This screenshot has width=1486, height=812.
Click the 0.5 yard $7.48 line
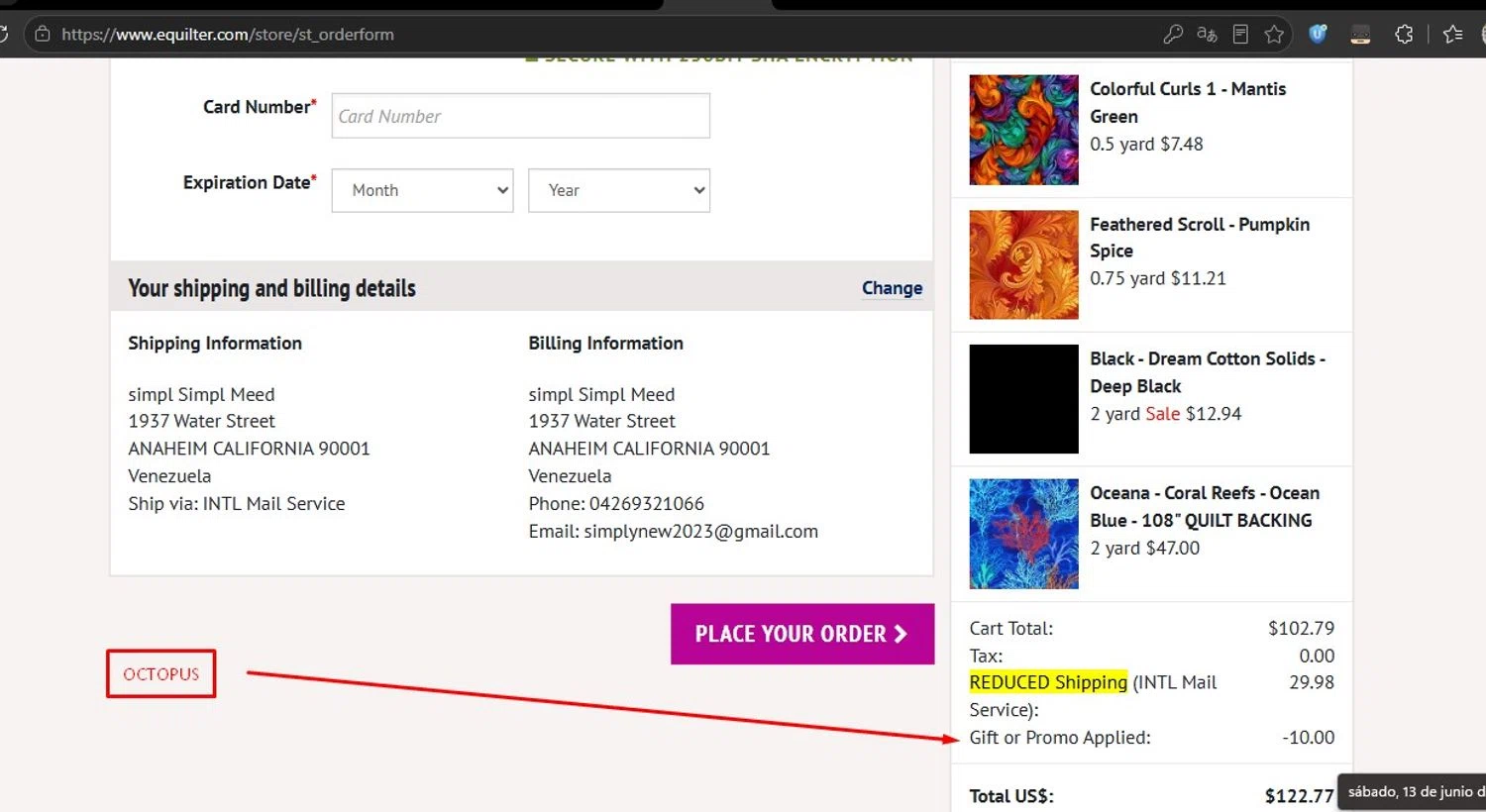1146,145
